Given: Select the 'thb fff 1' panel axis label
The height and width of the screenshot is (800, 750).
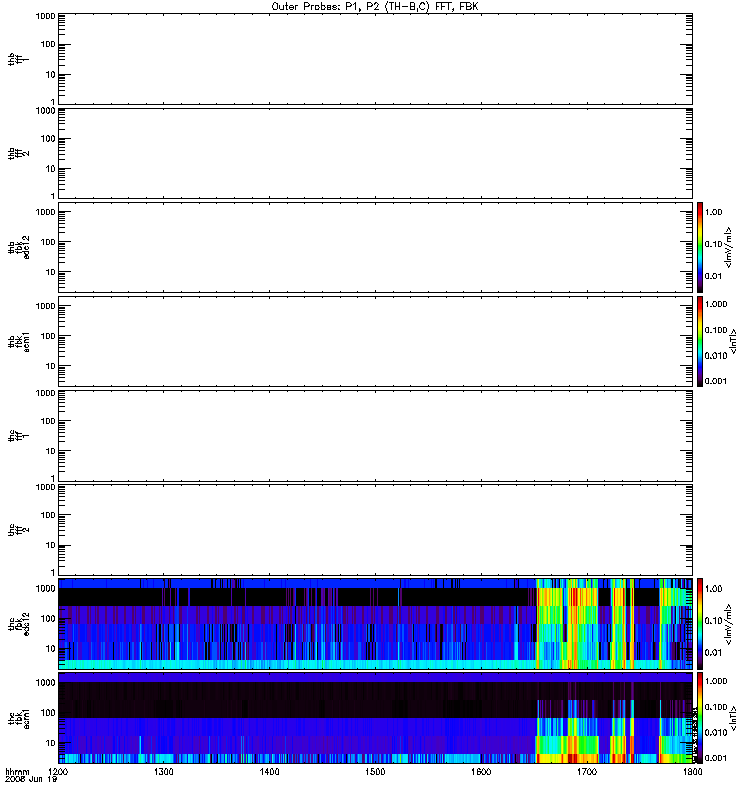Looking at the screenshot, I should pyautogui.click(x=18, y=59).
